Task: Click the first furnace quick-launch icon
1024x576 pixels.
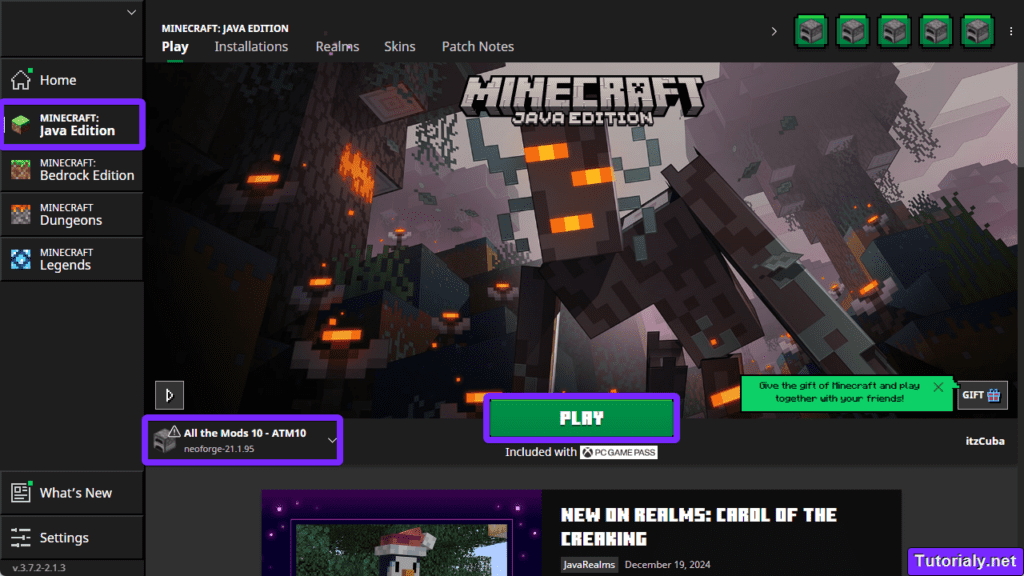Action: click(810, 31)
